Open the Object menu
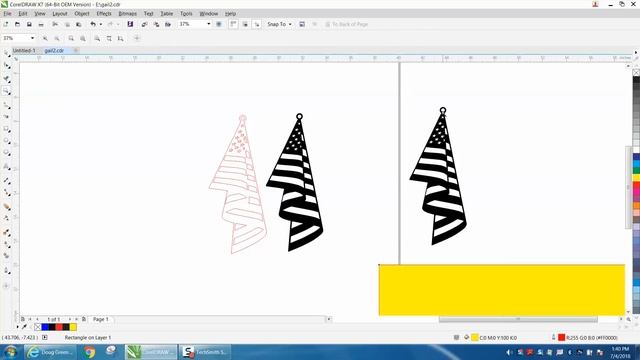Viewport: 640px width, 360px height. point(82,13)
